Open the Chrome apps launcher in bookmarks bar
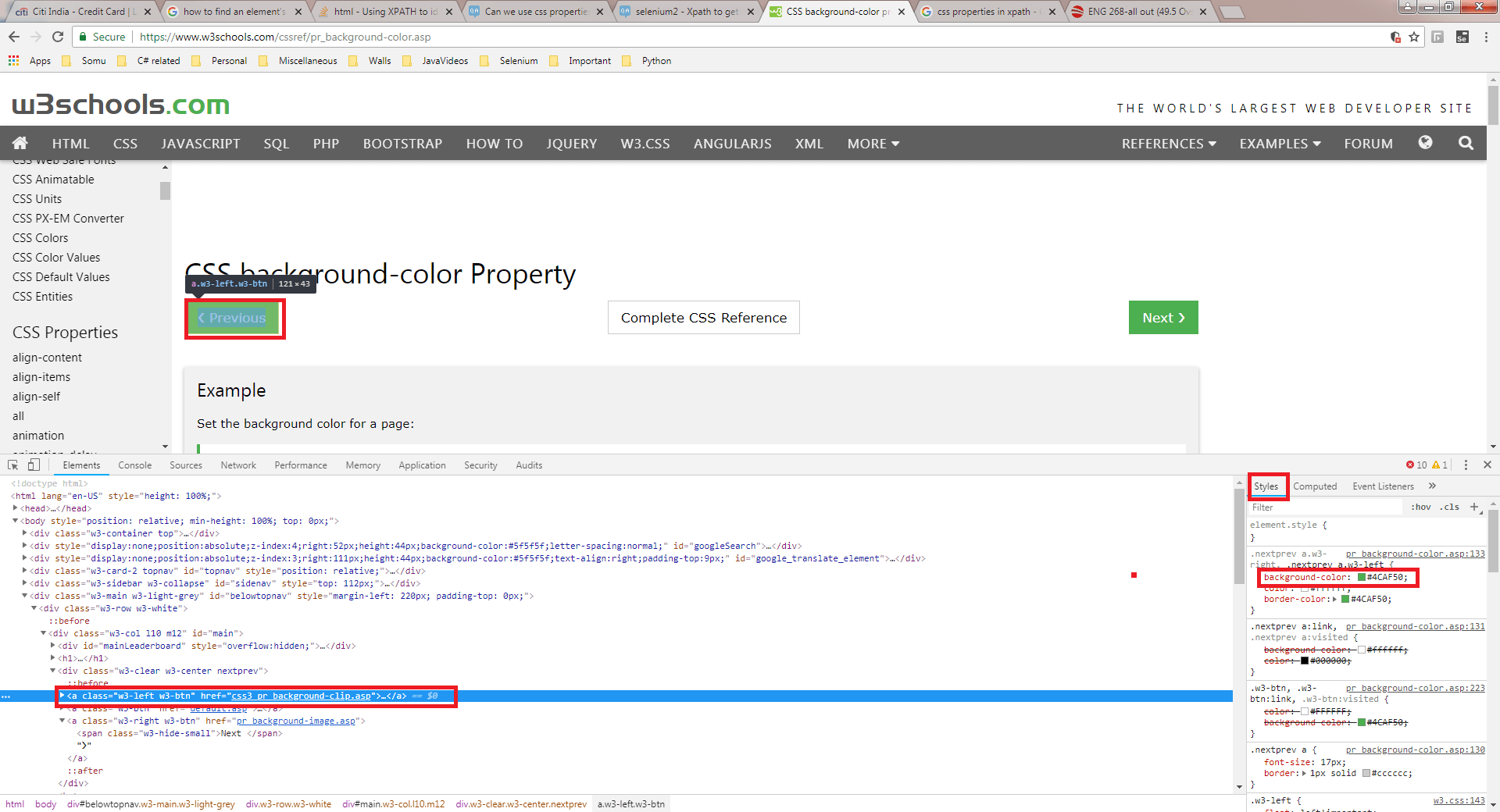This screenshot has height=812, width=1500. click(x=13, y=60)
